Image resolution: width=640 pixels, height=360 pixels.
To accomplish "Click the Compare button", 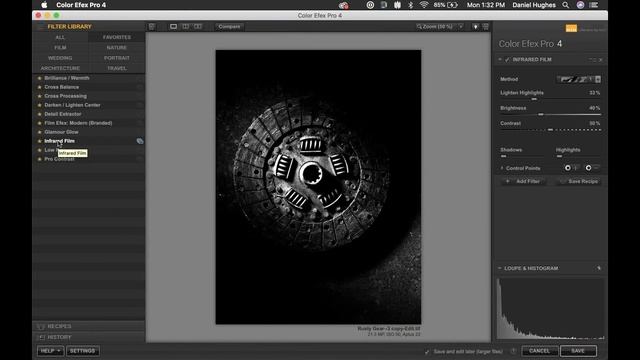I will [229, 27].
